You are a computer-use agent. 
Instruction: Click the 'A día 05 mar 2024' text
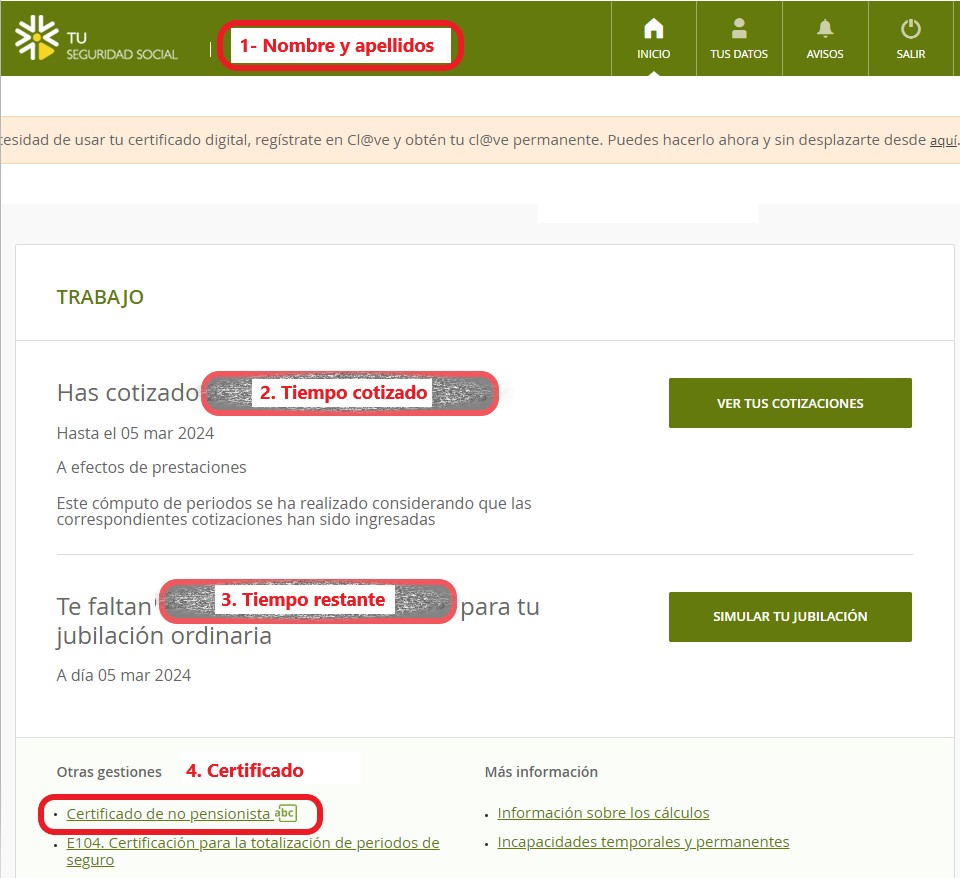click(124, 675)
